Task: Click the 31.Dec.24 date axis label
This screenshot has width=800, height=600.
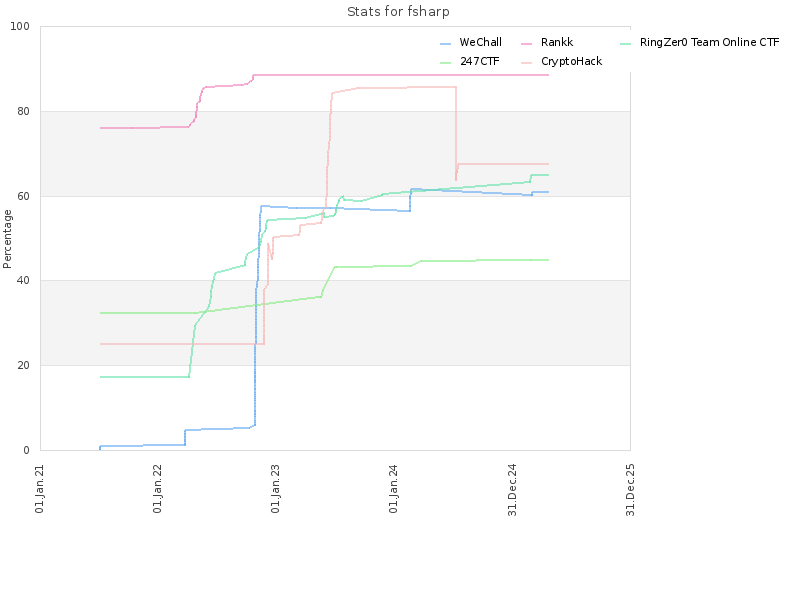Action: (512, 490)
